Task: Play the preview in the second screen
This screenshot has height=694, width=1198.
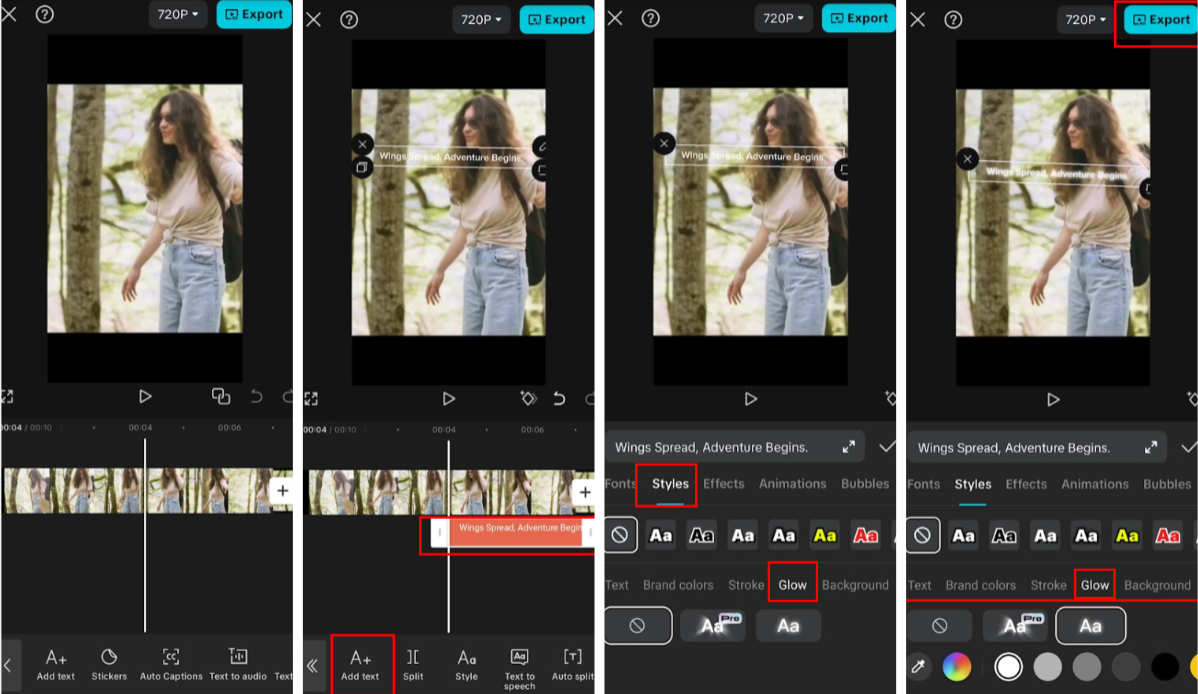Action: coord(448,398)
